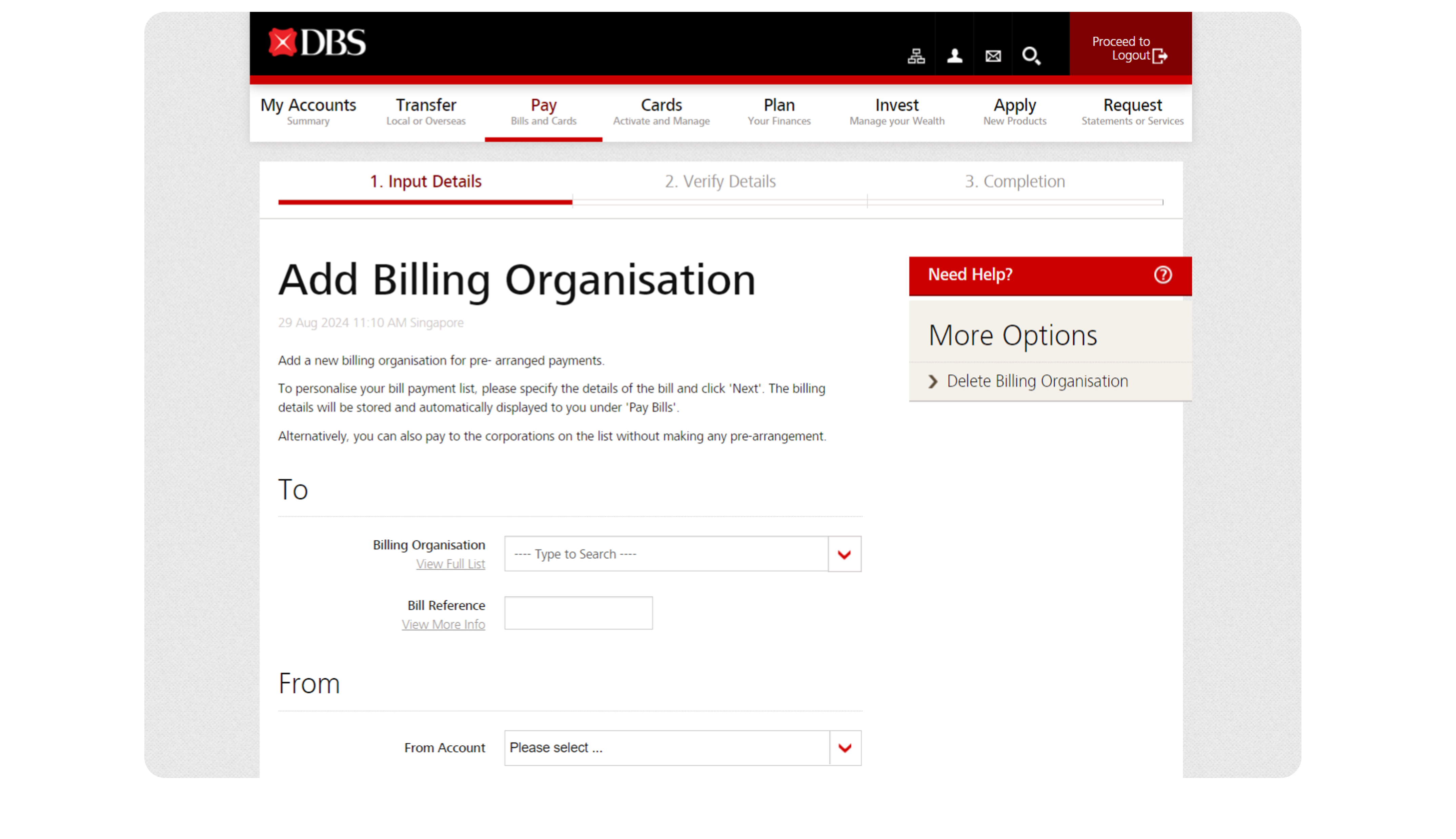The height and width of the screenshot is (839, 1456).
Task: Open the sitemap icon in header
Action: coord(916,56)
